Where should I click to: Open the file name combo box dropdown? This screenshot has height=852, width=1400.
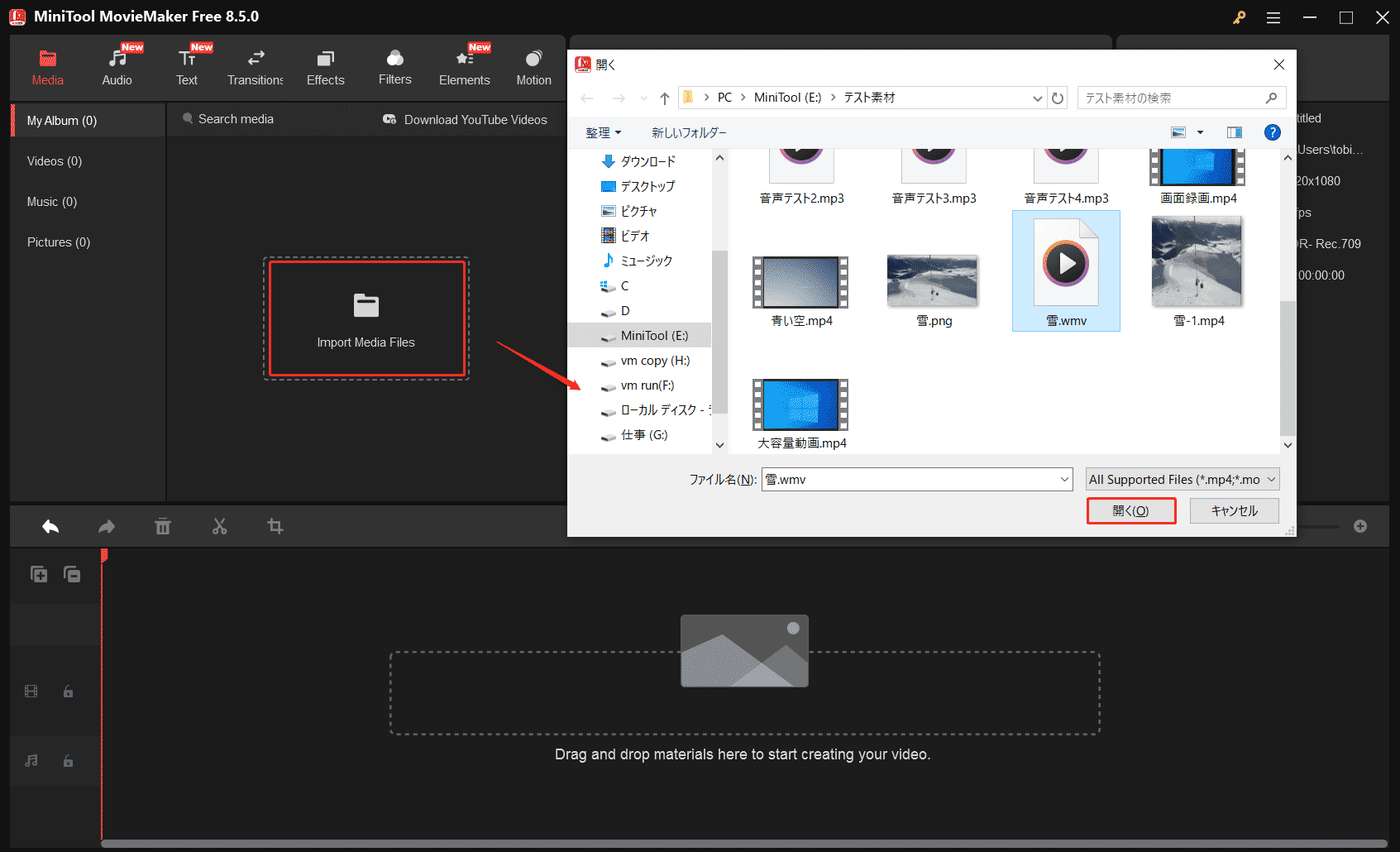(1063, 479)
